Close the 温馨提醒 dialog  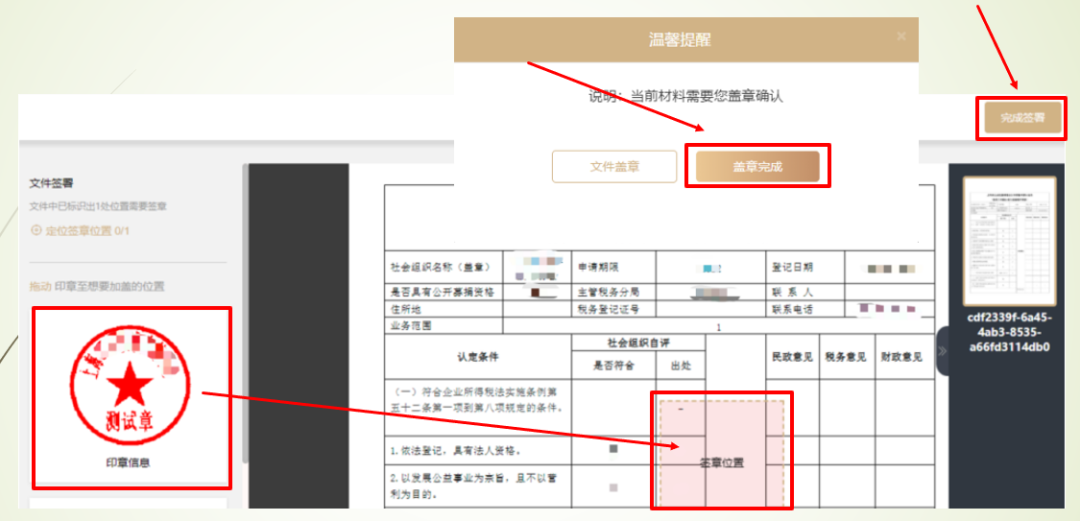click(x=900, y=36)
